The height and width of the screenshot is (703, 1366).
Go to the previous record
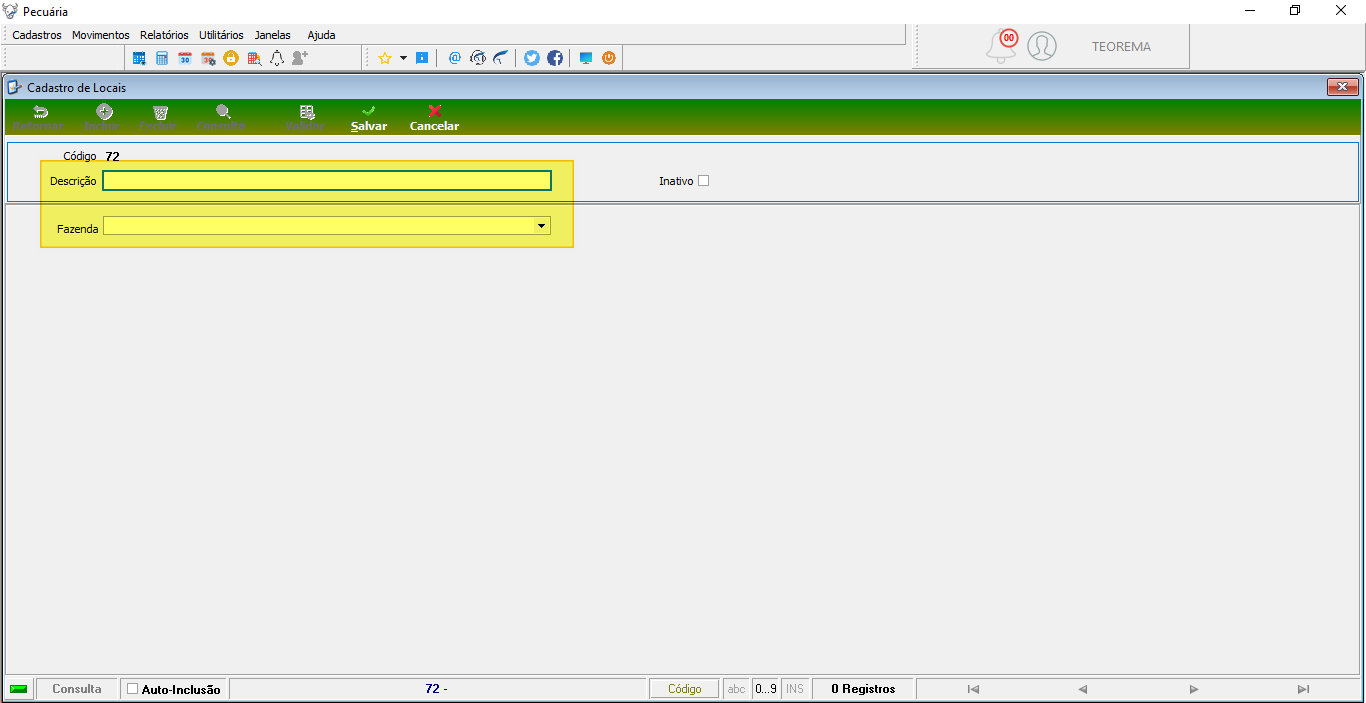[1082, 689]
